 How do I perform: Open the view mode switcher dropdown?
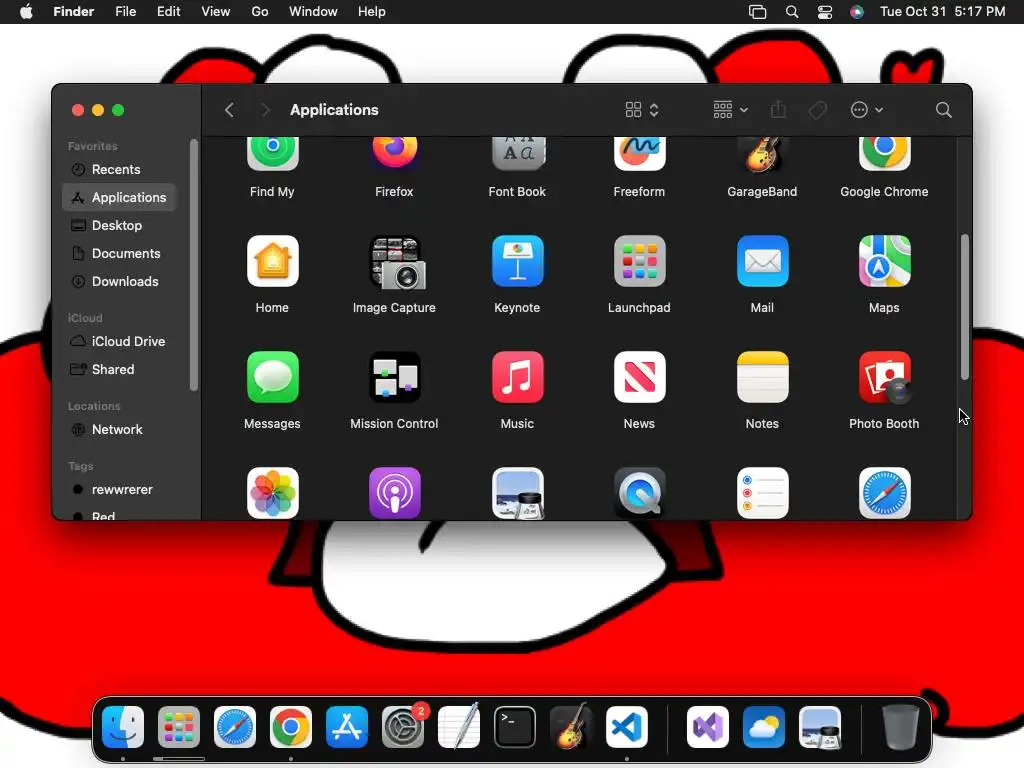point(642,110)
